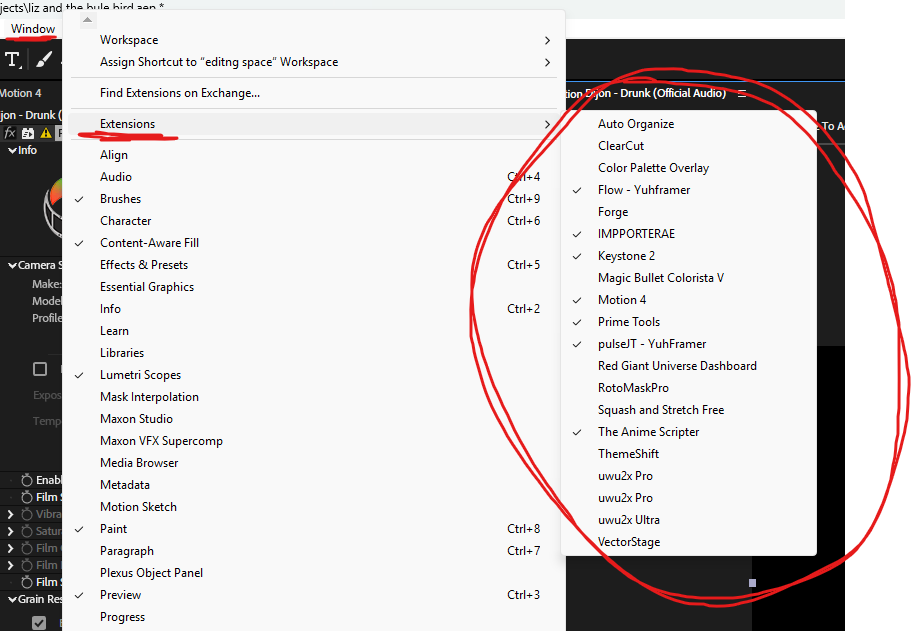
Task: Click Find Extensions on Exchange
Action: coord(314,93)
